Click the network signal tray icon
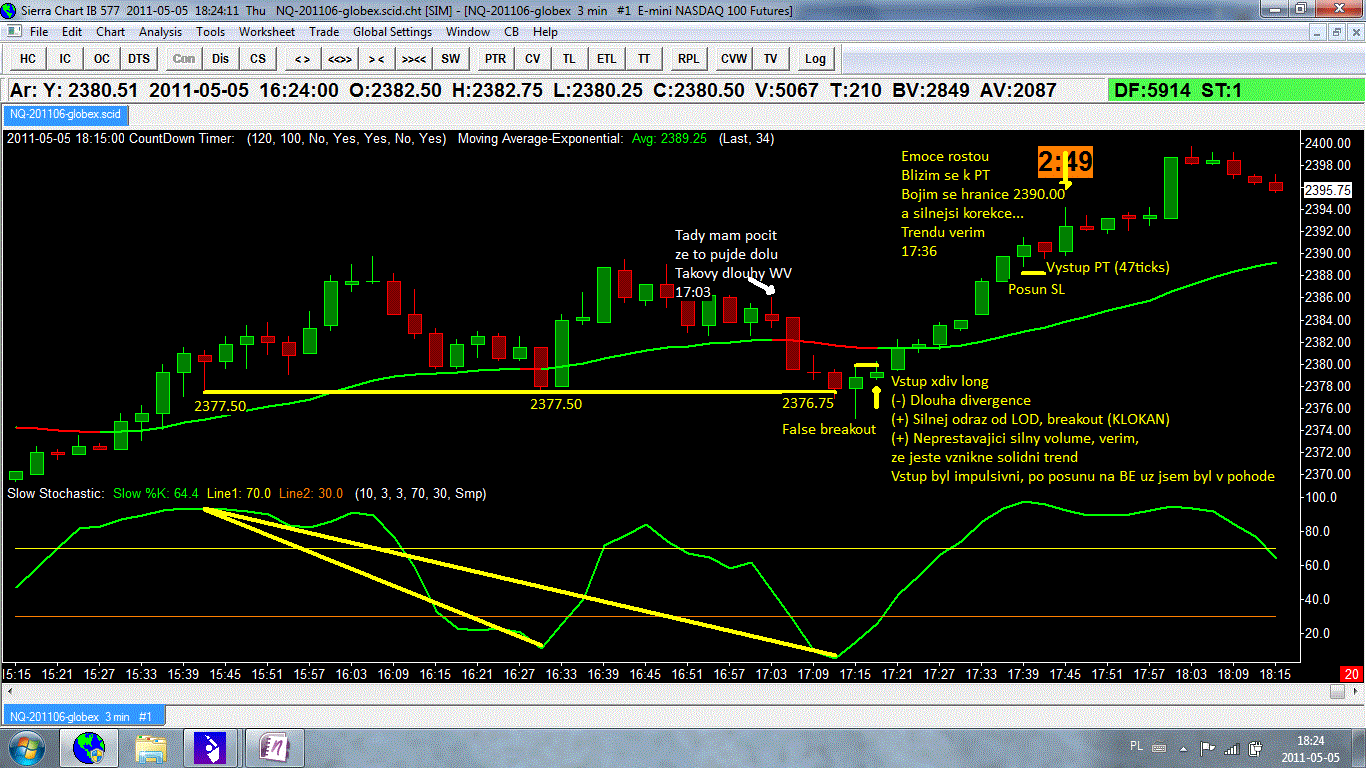The height and width of the screenshot is (768, 1366). pos(1230,748)
